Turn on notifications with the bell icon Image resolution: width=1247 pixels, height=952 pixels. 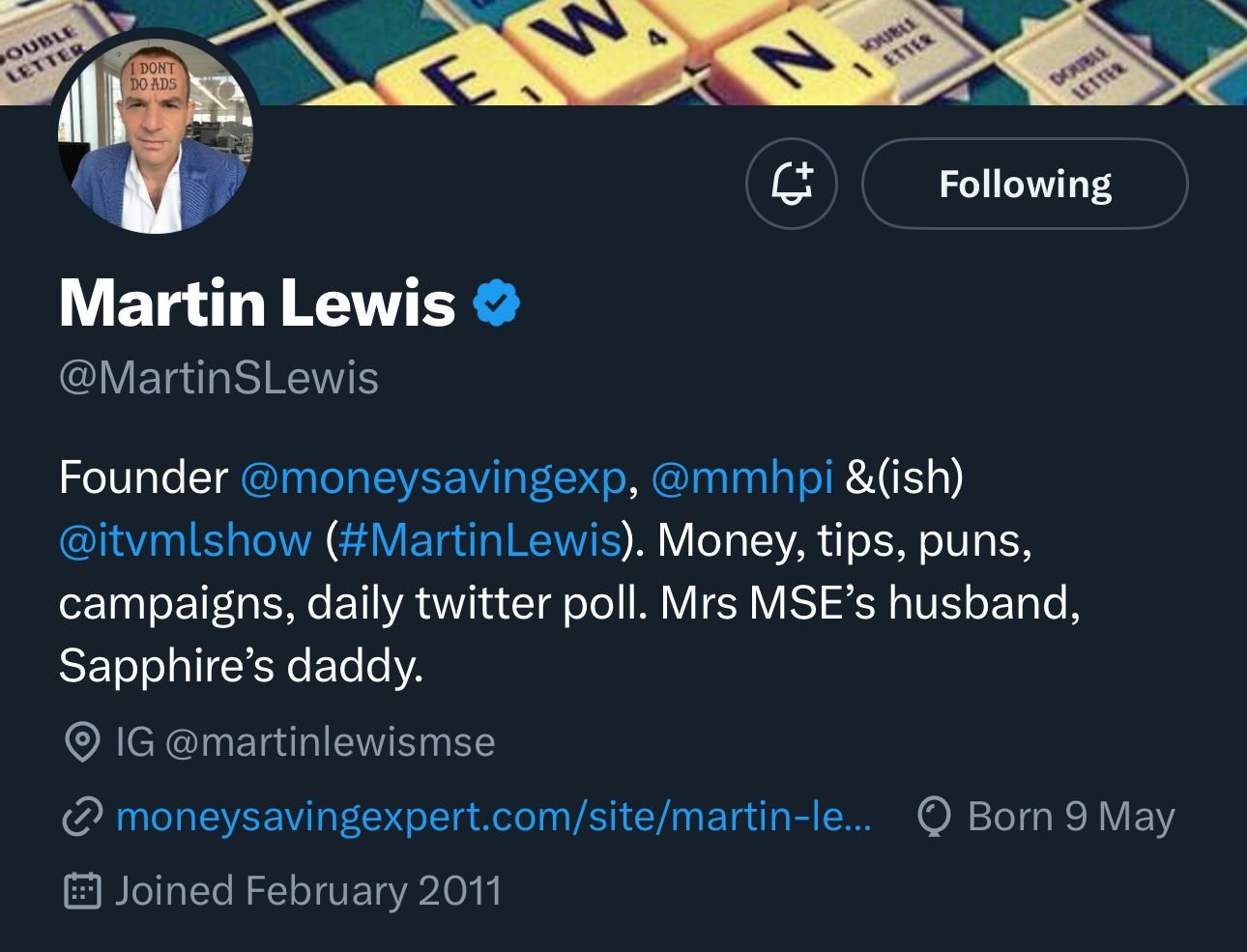click(791, 184)
